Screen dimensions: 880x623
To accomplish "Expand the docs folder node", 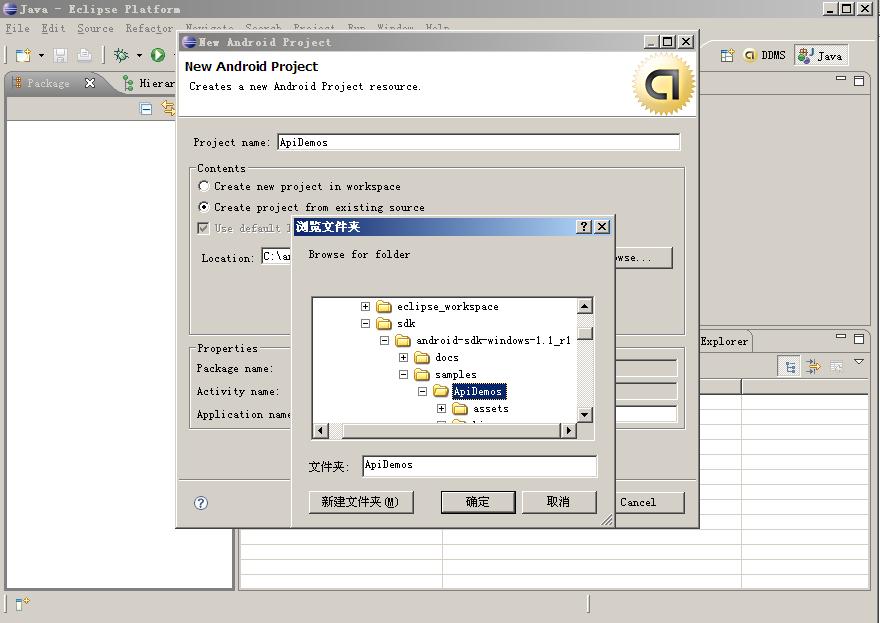I will pyautogui.click(x=404, y=358).
